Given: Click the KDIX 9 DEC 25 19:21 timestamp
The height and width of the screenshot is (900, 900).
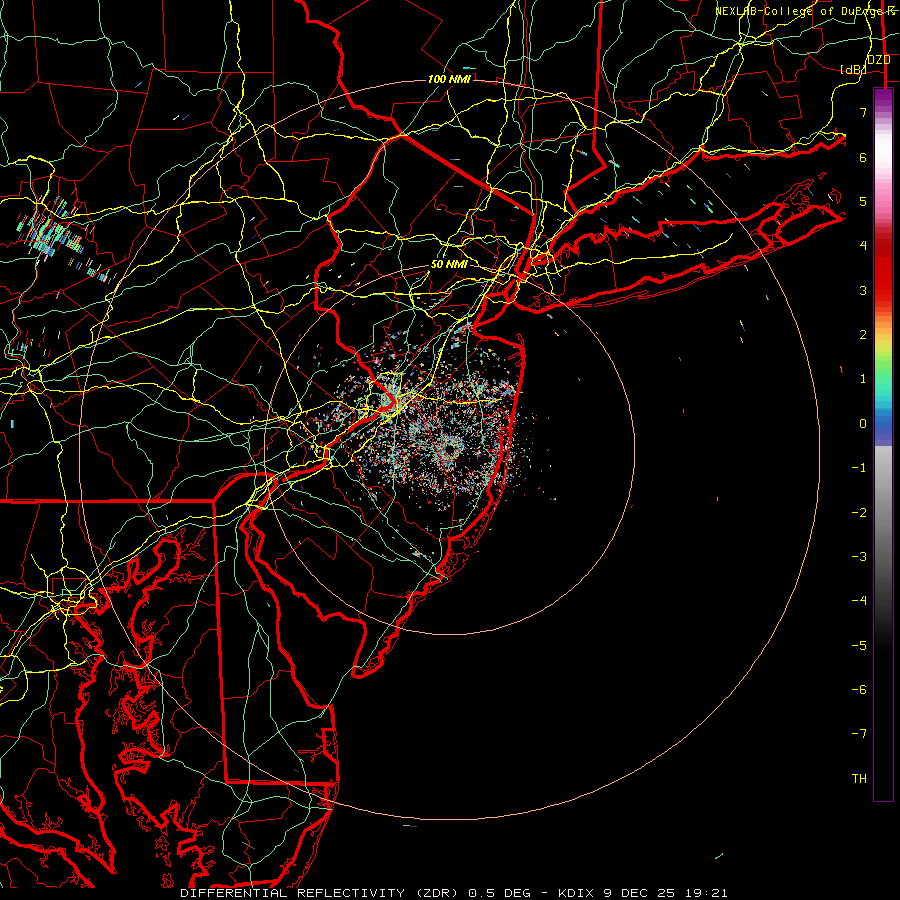Looking at the screenshot, I should [x=642, y=893].
